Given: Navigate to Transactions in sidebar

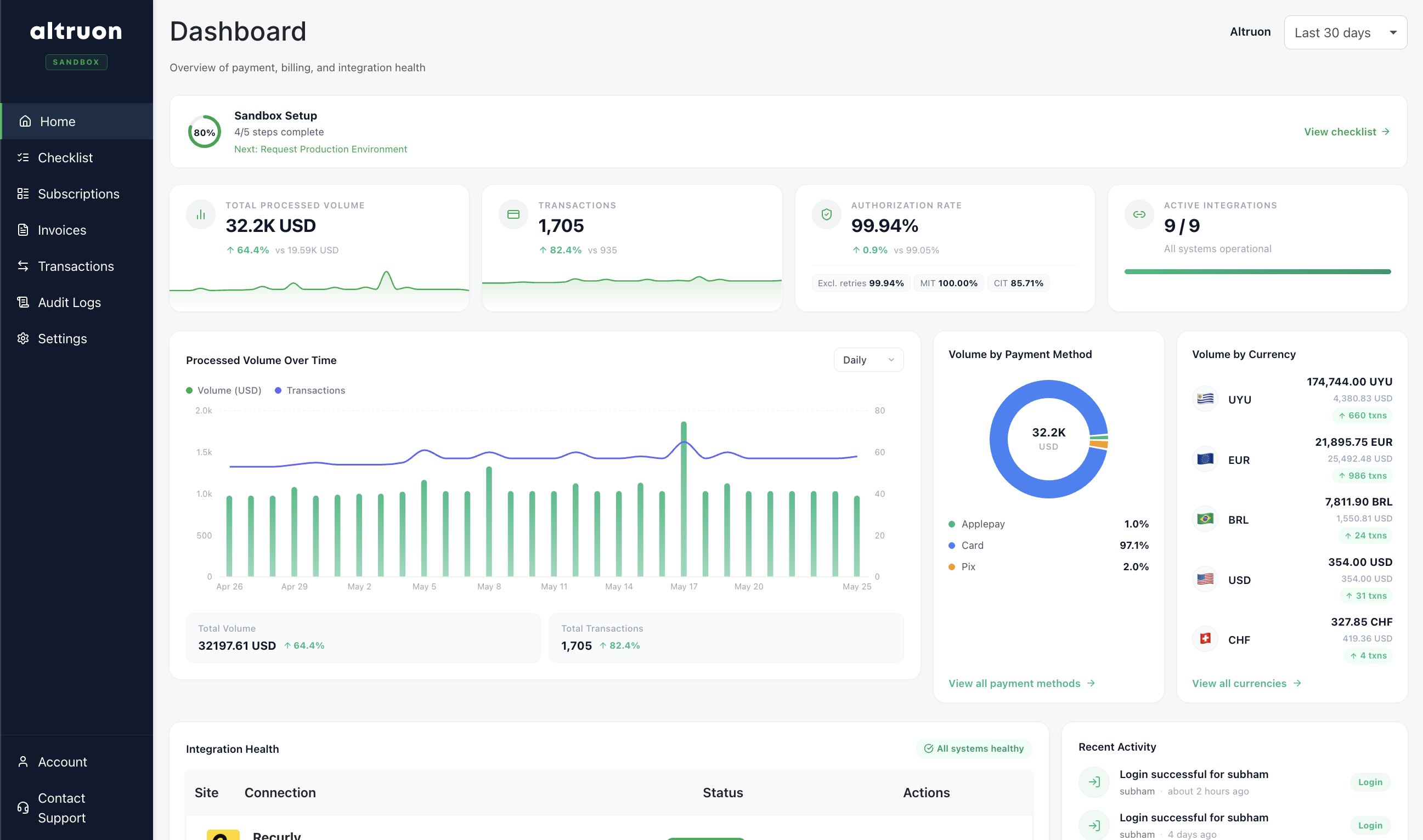Looking at the screenshot, I should pos(76,266).
